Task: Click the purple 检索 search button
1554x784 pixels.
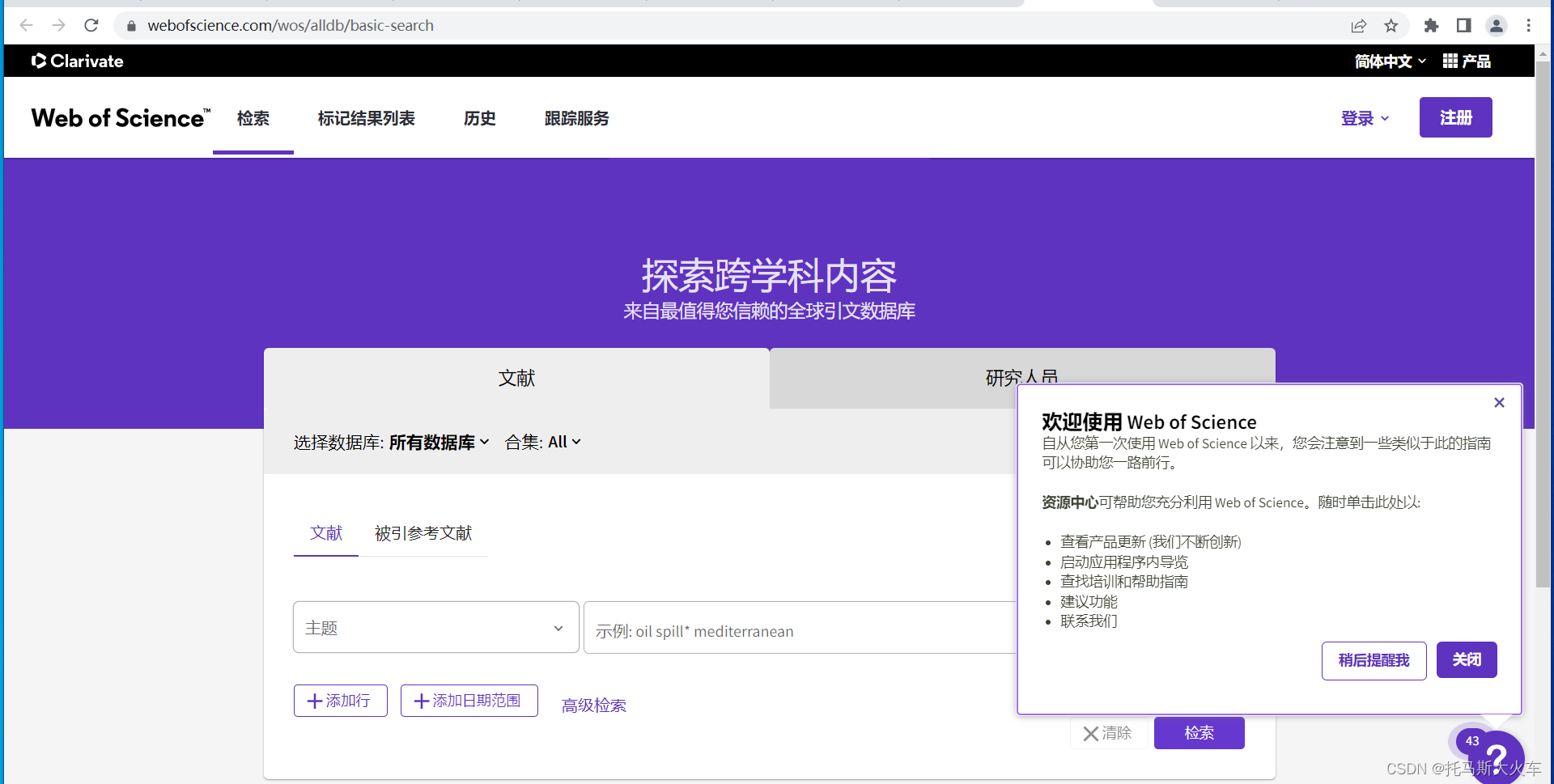Action: pos(1199,733)
